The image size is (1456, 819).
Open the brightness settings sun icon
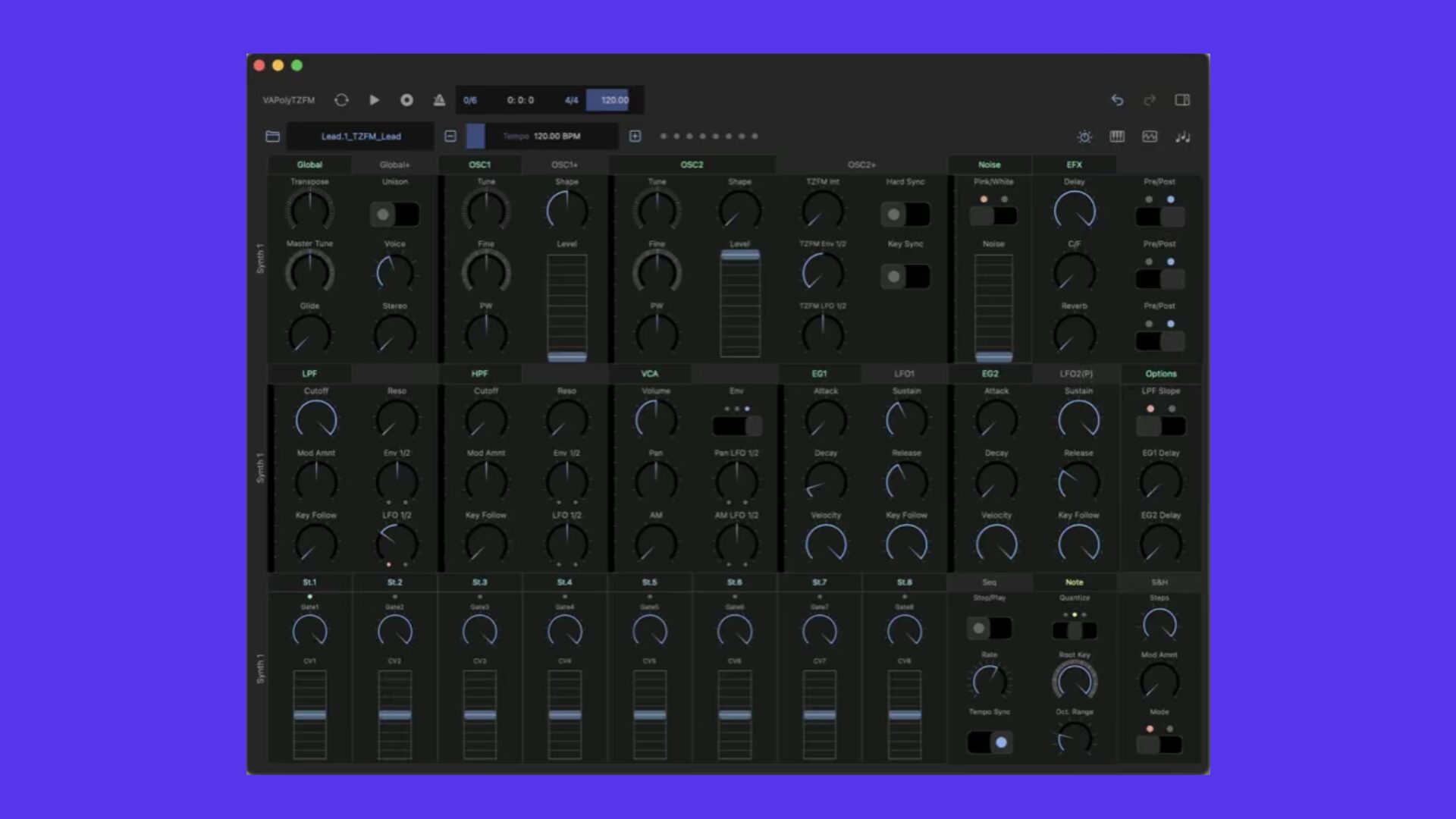tap(1084, 136)
